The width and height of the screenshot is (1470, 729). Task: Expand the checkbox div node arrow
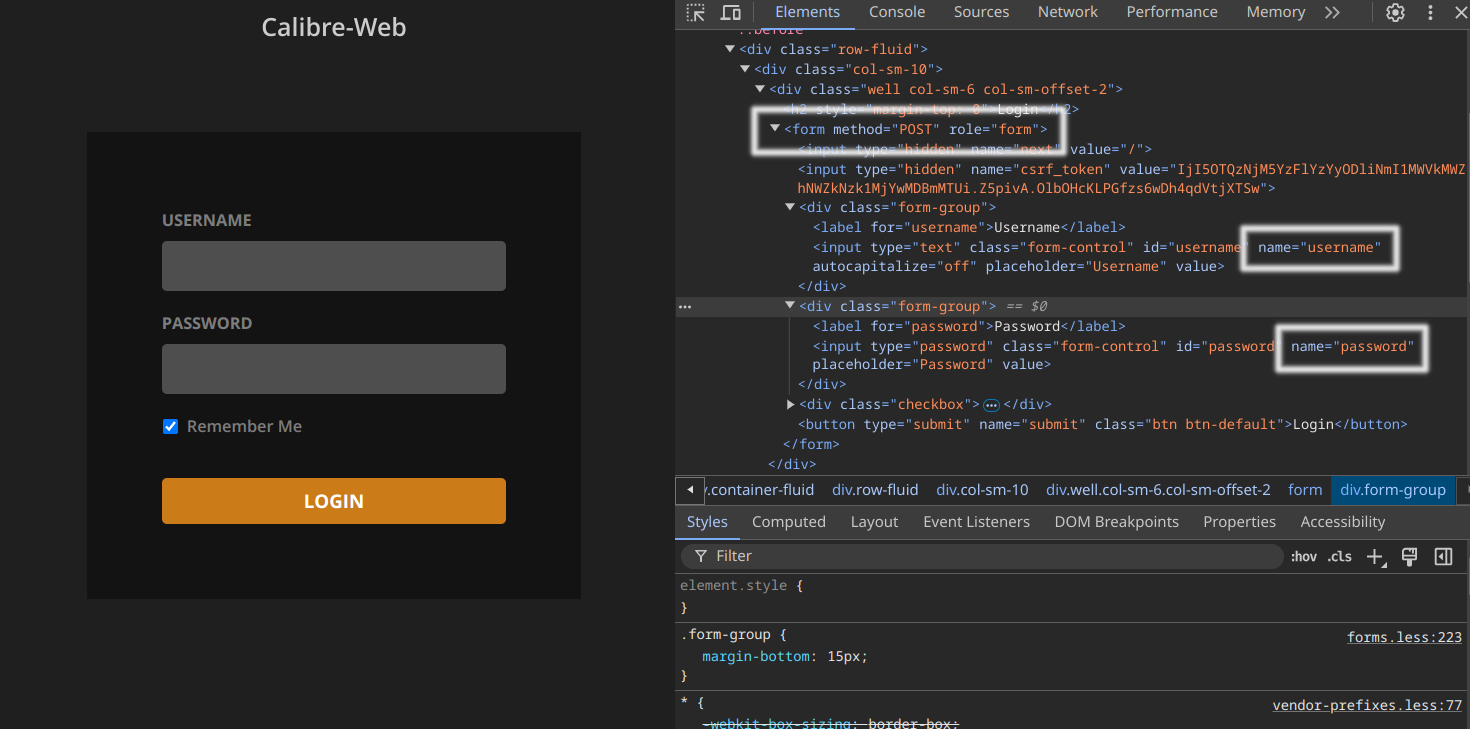(x=790, y=405)
